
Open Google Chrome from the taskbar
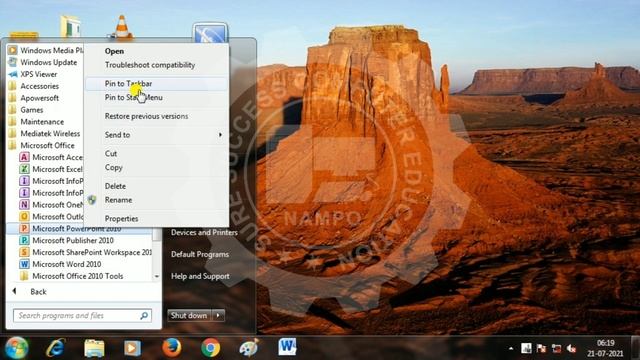(211, 348)
